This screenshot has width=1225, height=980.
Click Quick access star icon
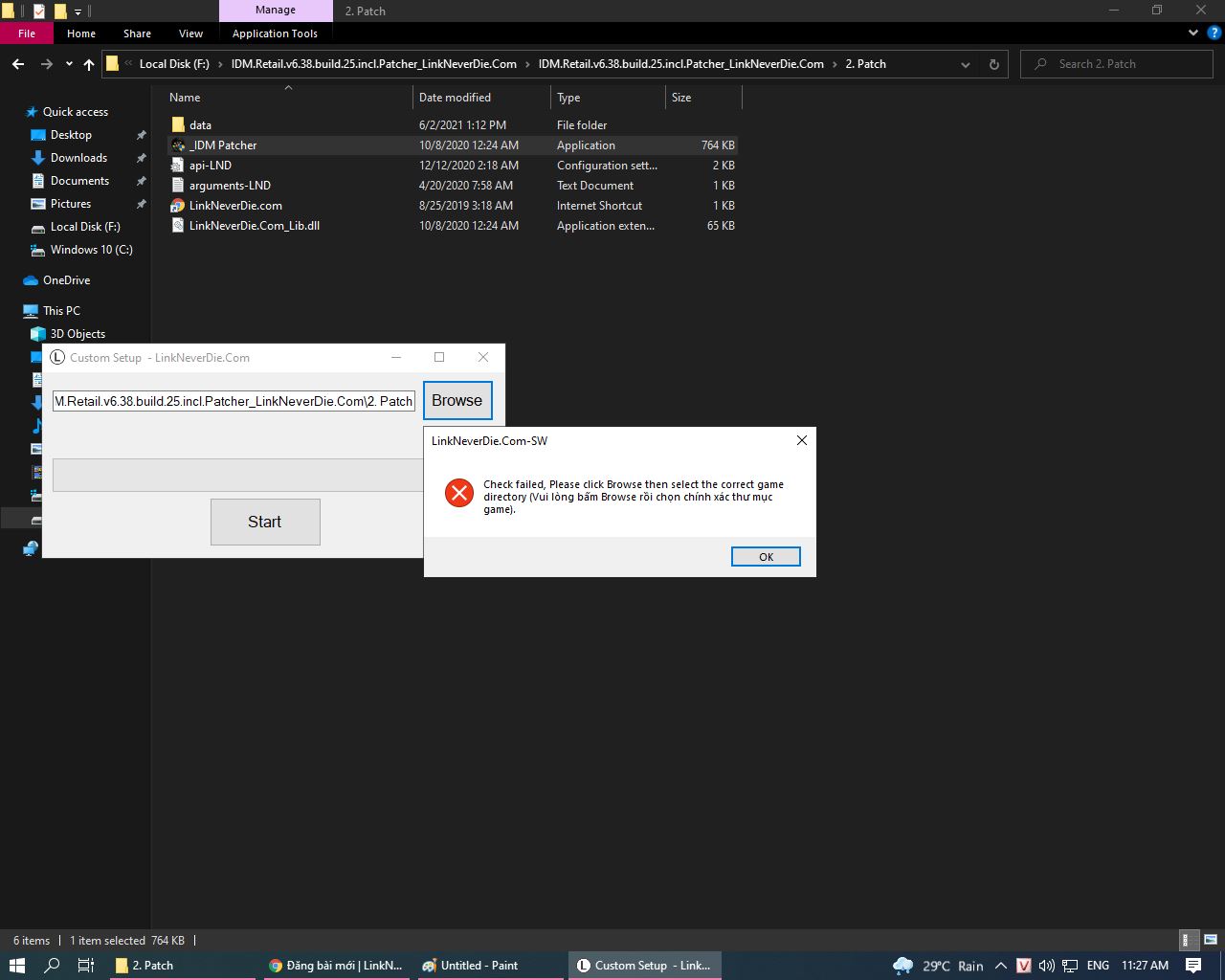pyautogui.click(x=32, y=112)
